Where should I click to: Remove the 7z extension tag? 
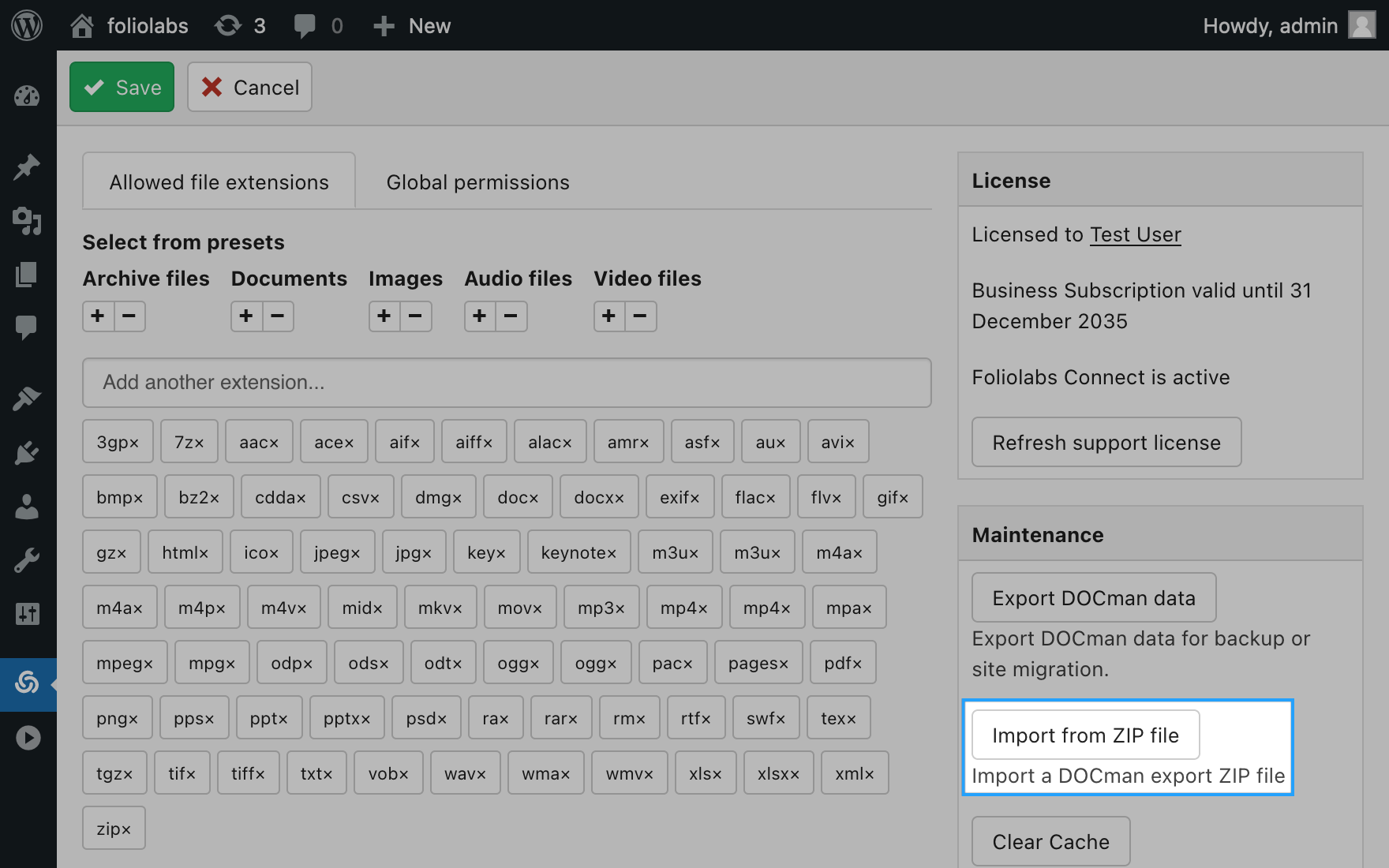point(199,443)
